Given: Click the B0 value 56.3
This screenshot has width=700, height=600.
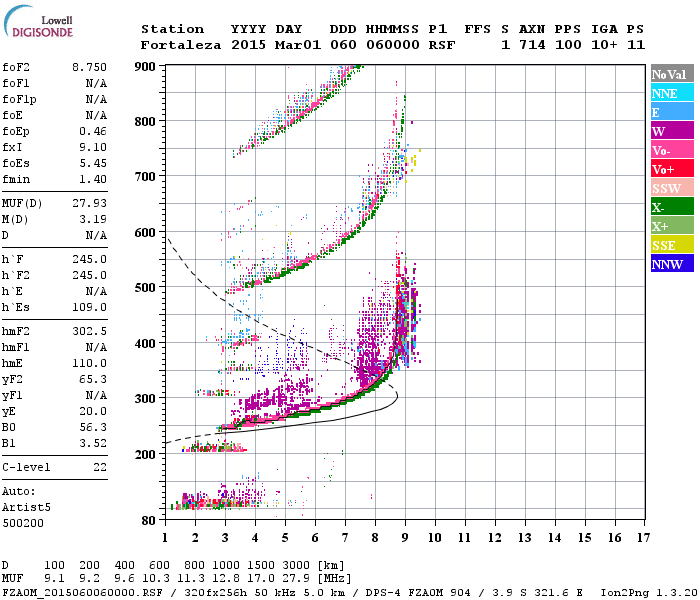Looking at the screenshot, I should pyautogui.click(x=93, y=427).
